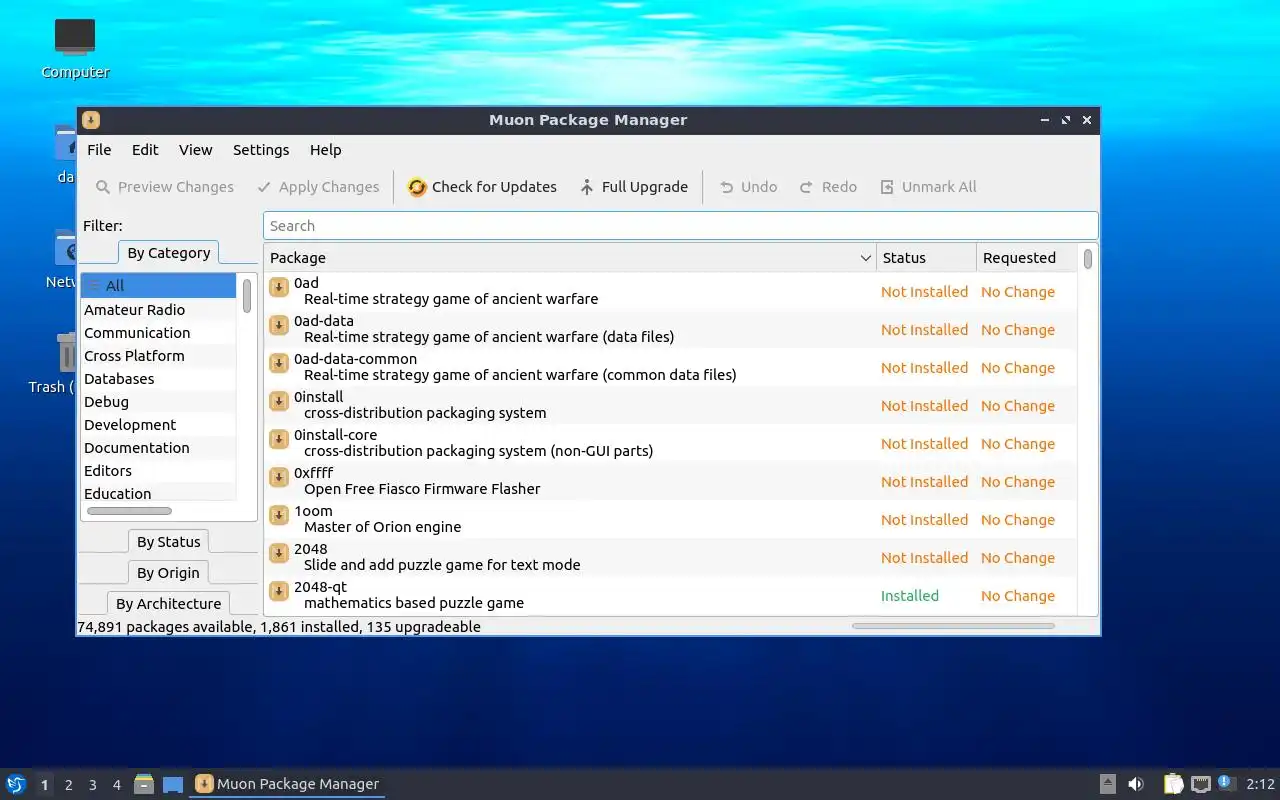The width and height of the screenshot is (1280, 800).
Task: Click the 0xffff package icon
Action: [279, 478]
